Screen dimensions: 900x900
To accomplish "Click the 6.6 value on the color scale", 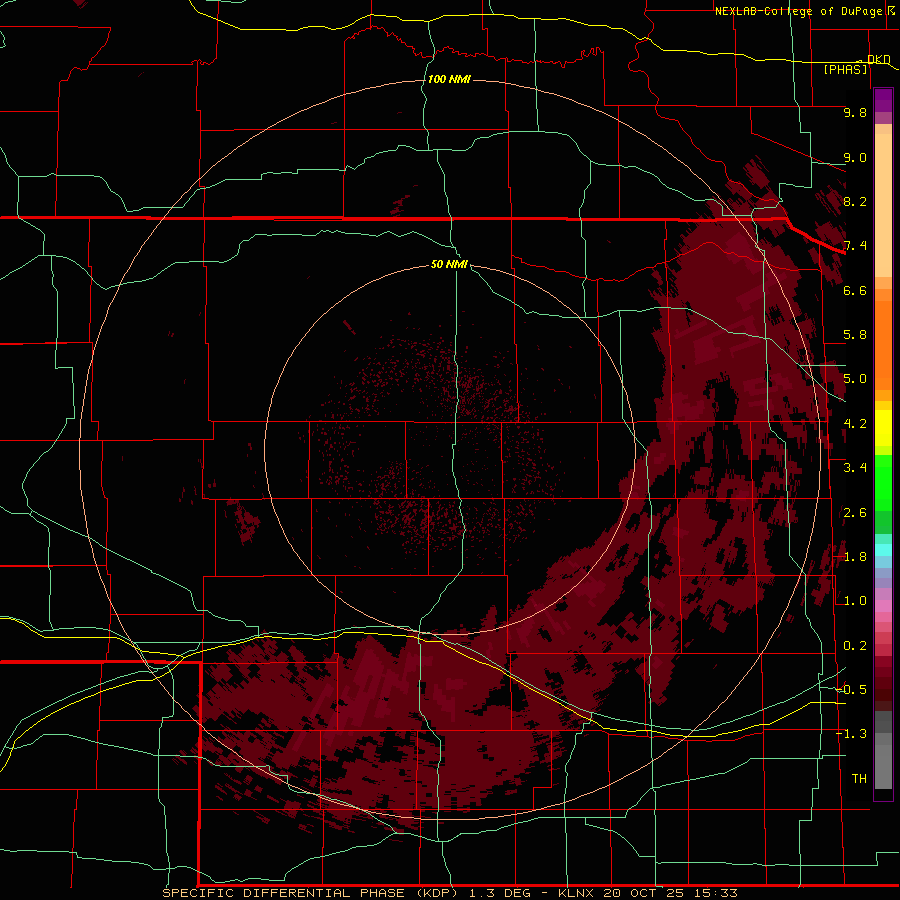I will (x=855, y=290).
